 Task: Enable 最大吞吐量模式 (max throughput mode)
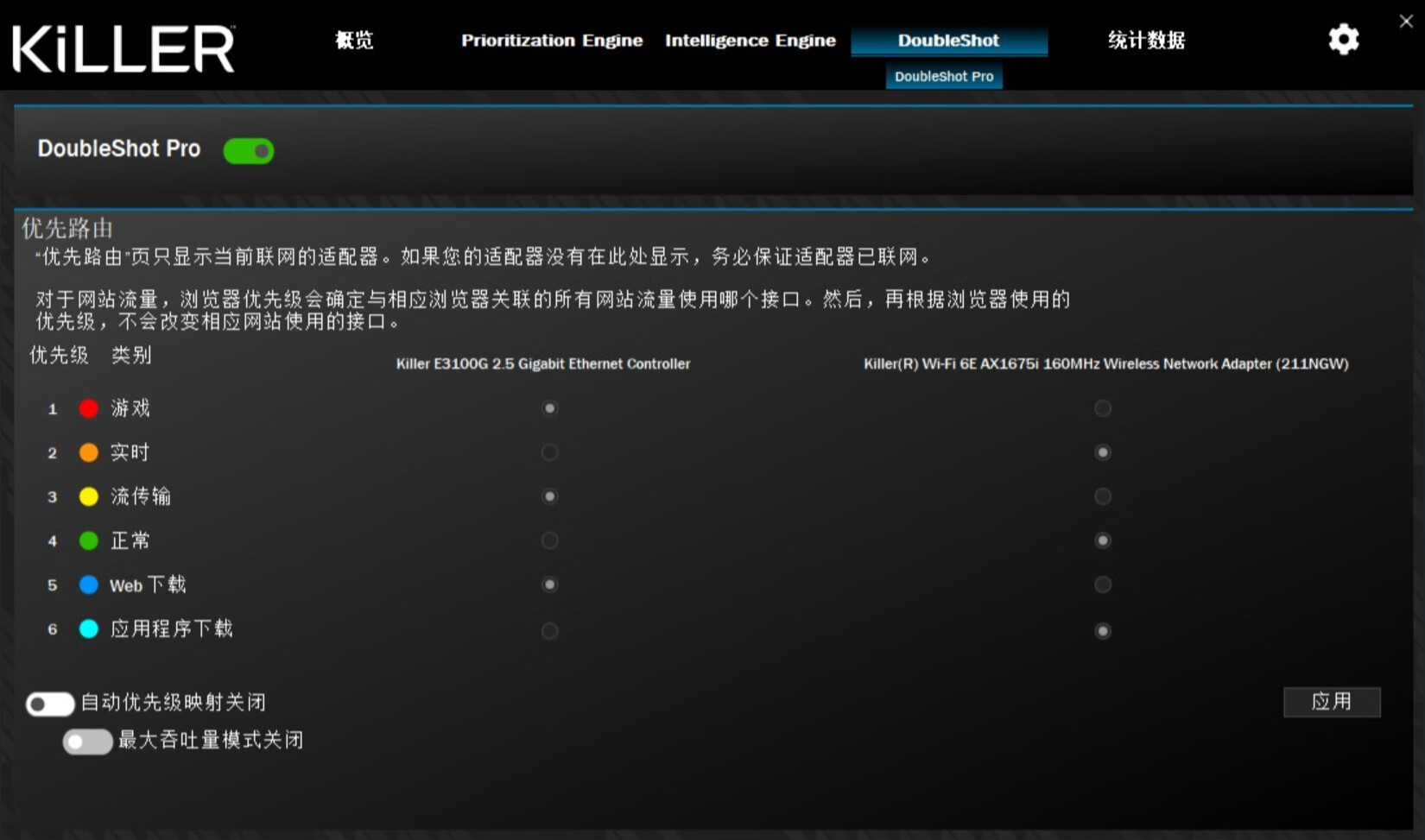pos(87,740)
